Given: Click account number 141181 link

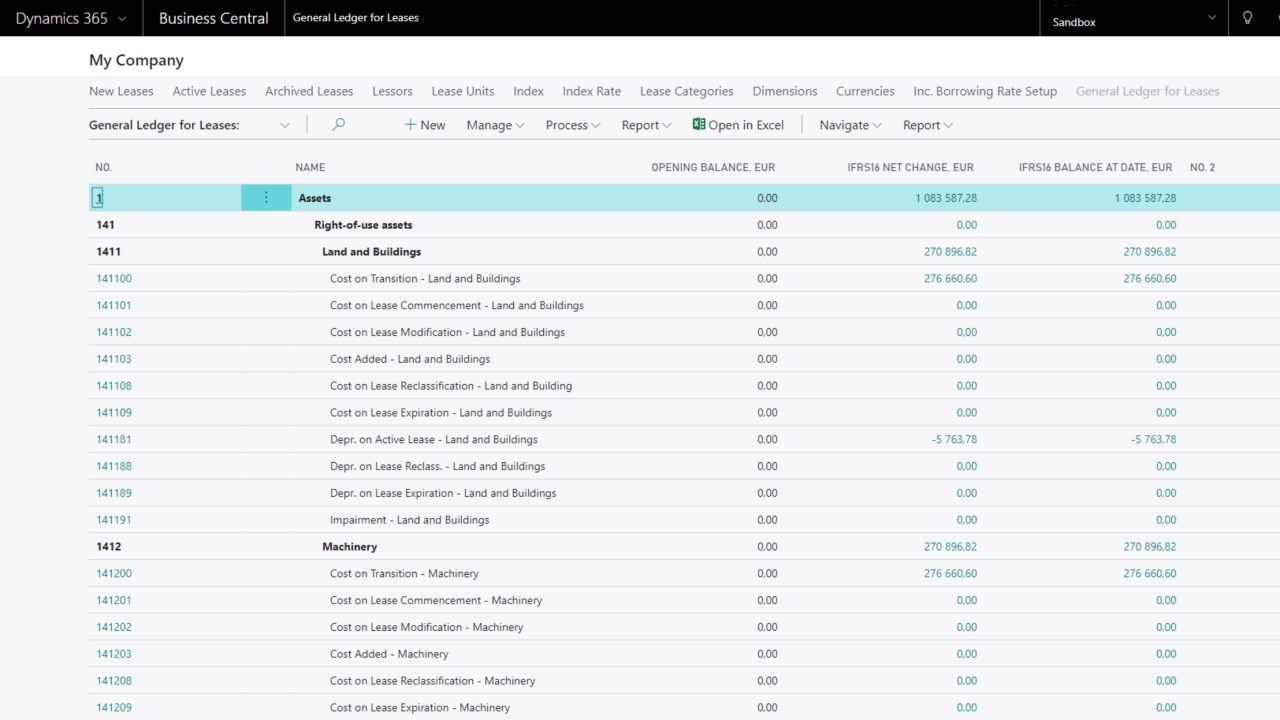Looking at the screenshot, I should point(114,440).
